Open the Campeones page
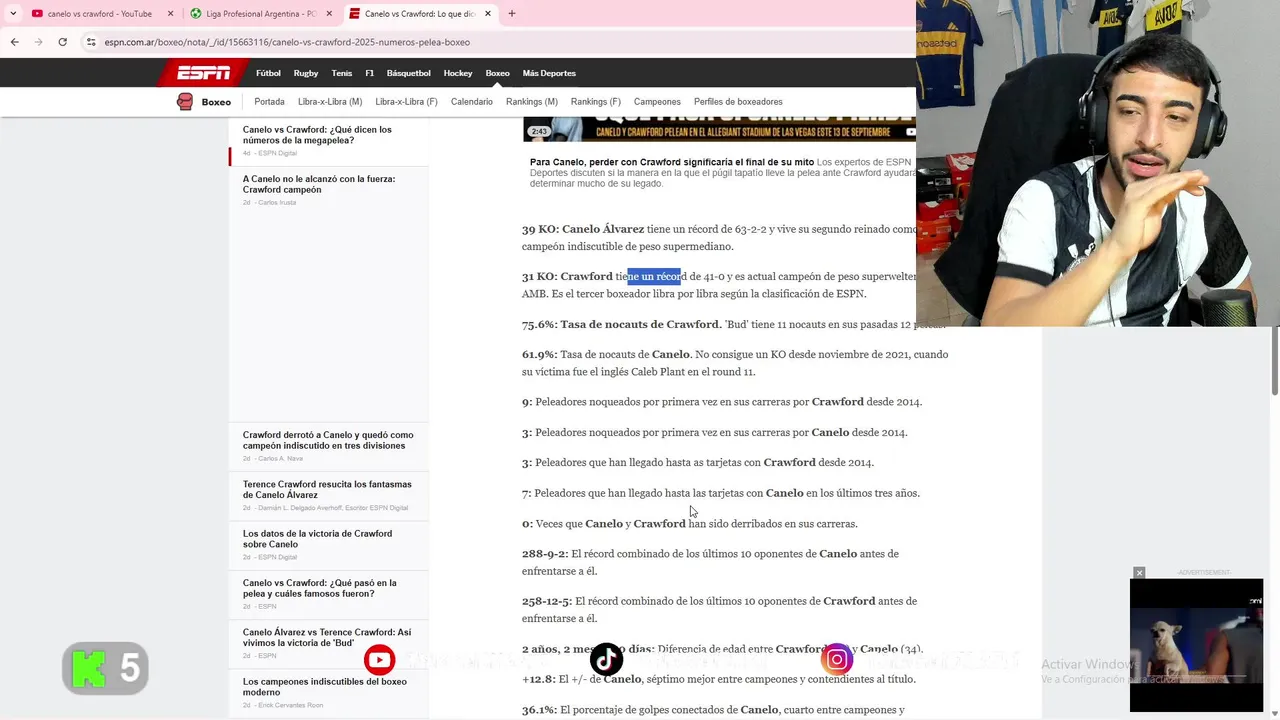The width and height of the screenshot is (1280, 720). pyautogui.click(x=657, y=102)
